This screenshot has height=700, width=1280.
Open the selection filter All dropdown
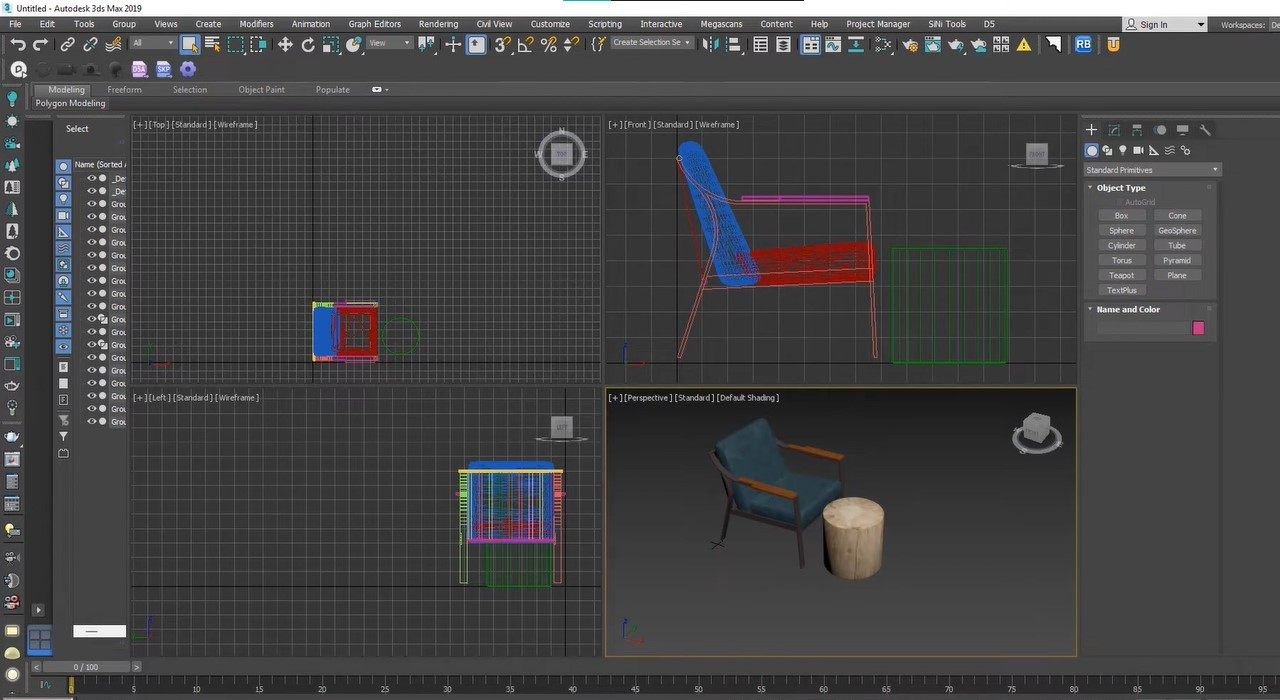point(150,43)
